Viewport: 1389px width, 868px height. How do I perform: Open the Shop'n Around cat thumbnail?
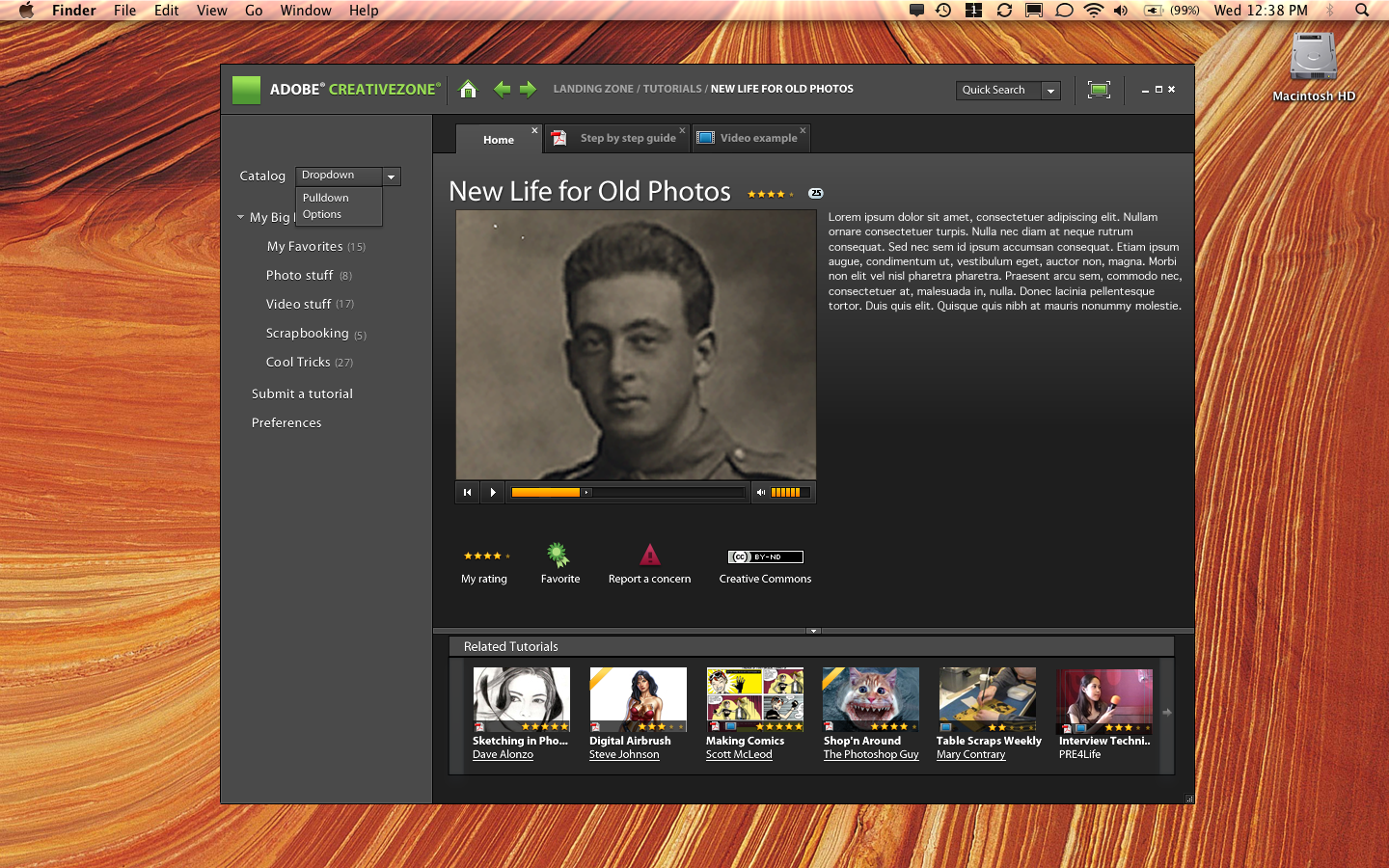871,699
